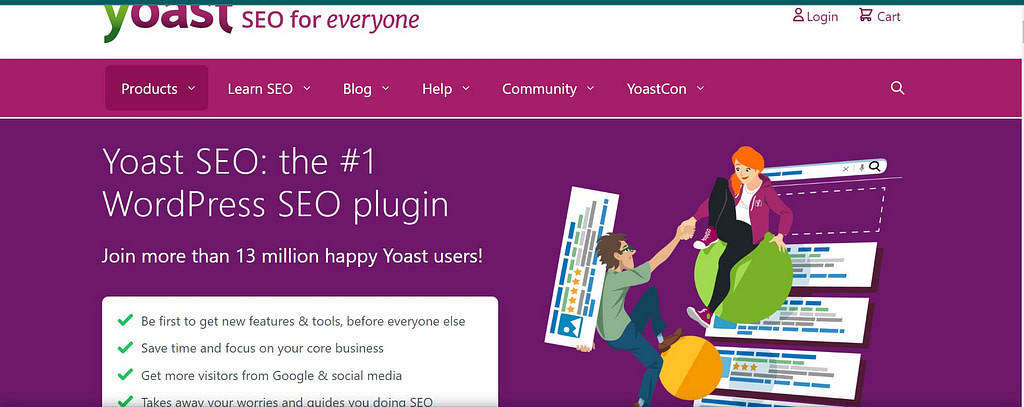The image size is (1024, 407).
Task: Click 'Save time and focus on your core business'
Action: [x=262, y=348]
